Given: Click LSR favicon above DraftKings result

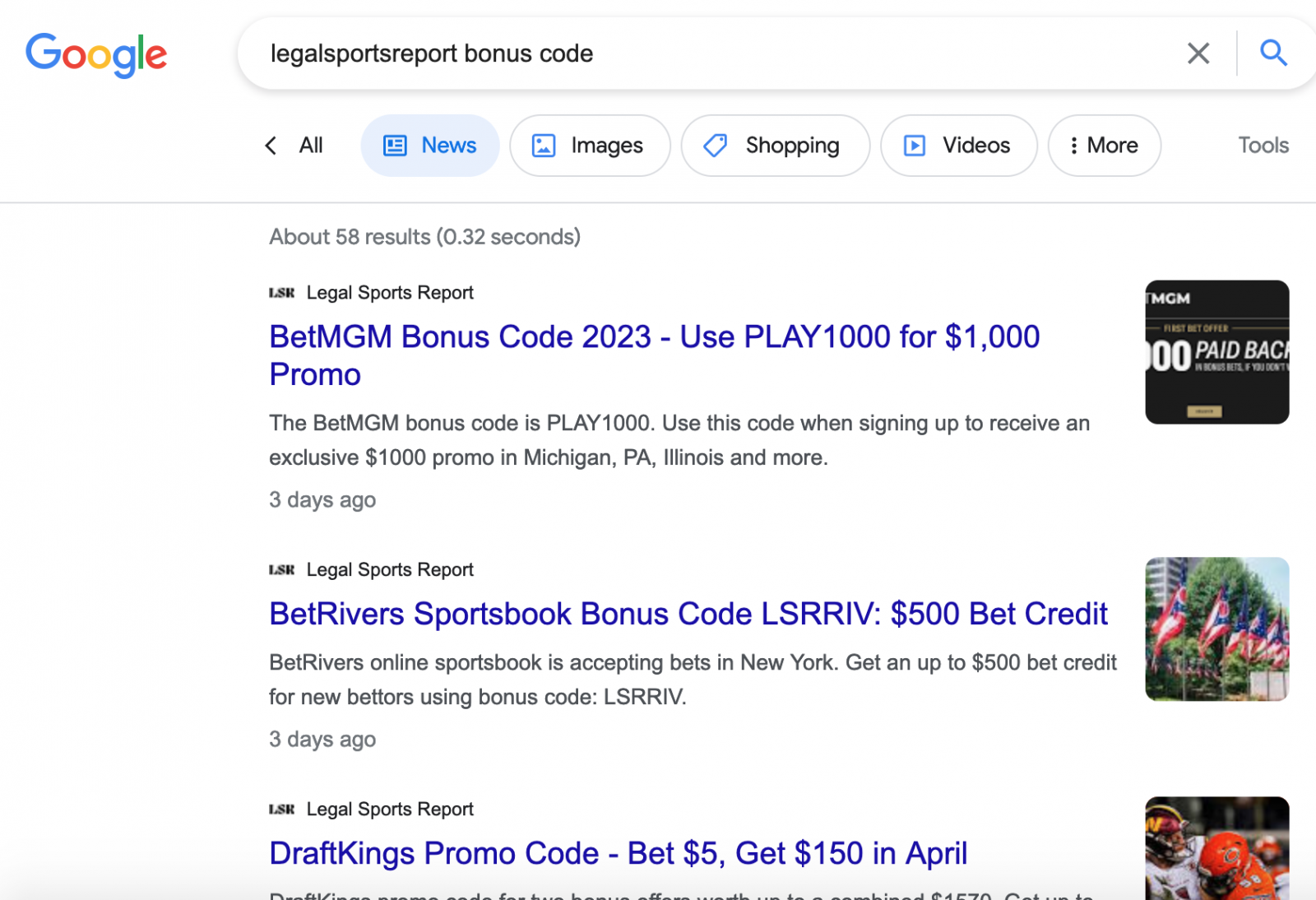Looking at the screenshot, I should (x=281, y=810).
